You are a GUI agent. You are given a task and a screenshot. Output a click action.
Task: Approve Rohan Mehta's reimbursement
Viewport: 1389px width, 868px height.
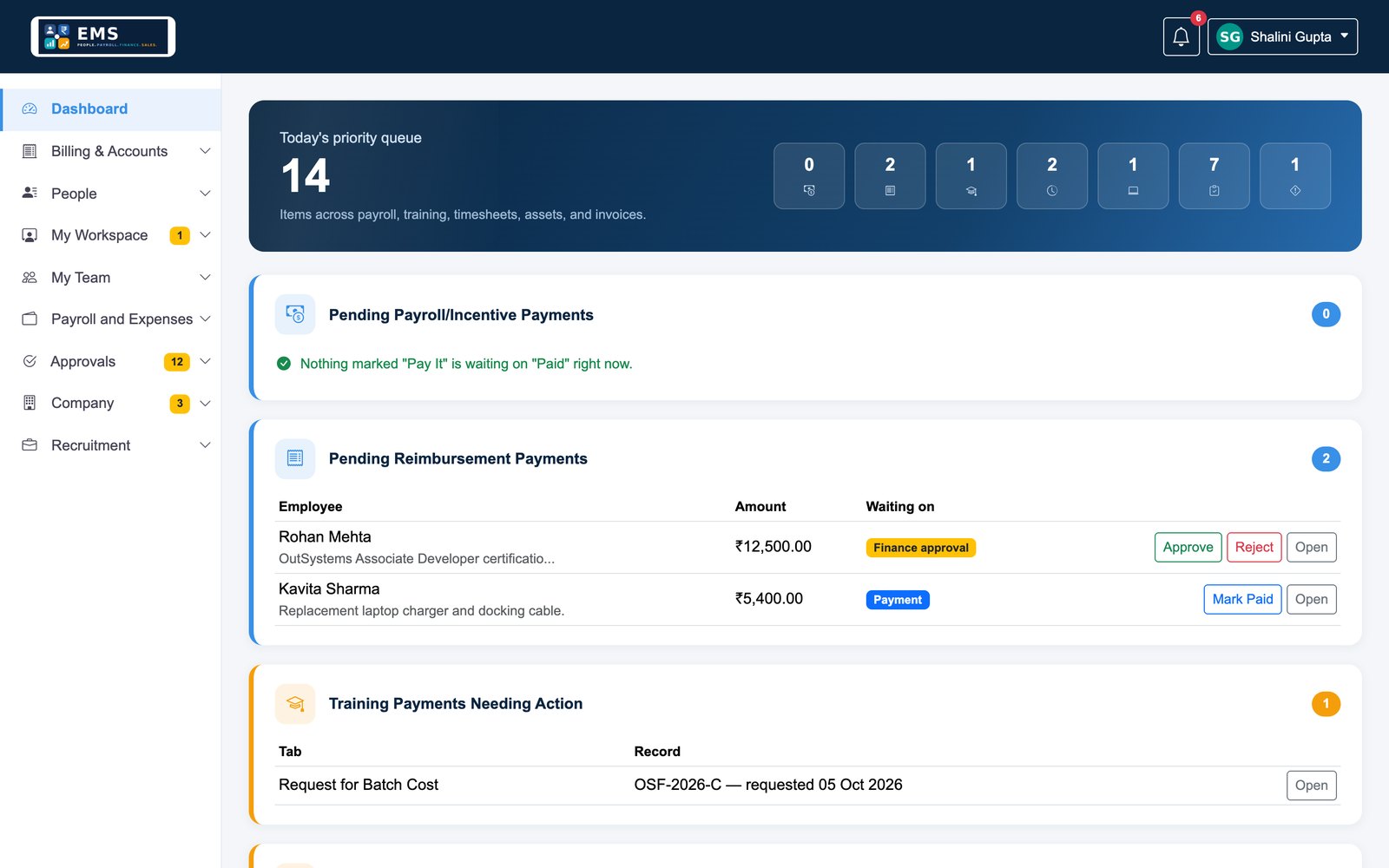click(x=1188, y=548)
